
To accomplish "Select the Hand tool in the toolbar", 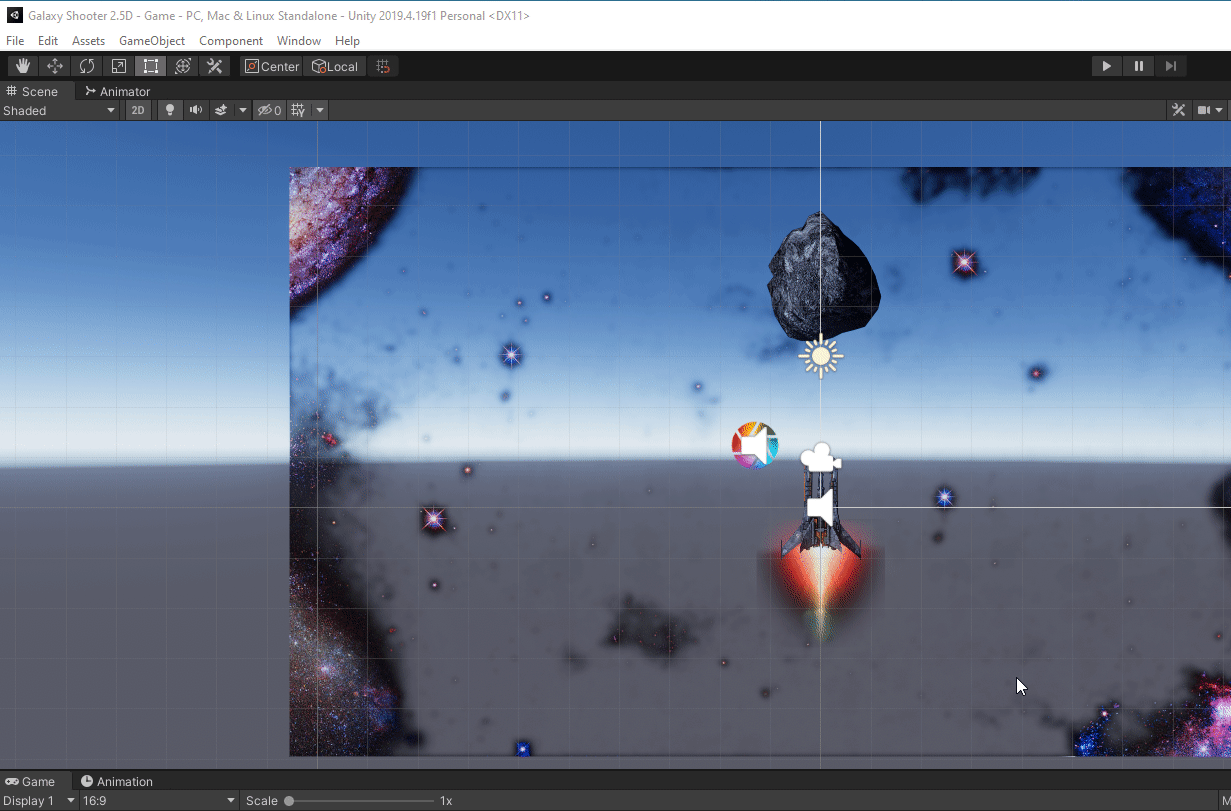I will click(22, 66).
